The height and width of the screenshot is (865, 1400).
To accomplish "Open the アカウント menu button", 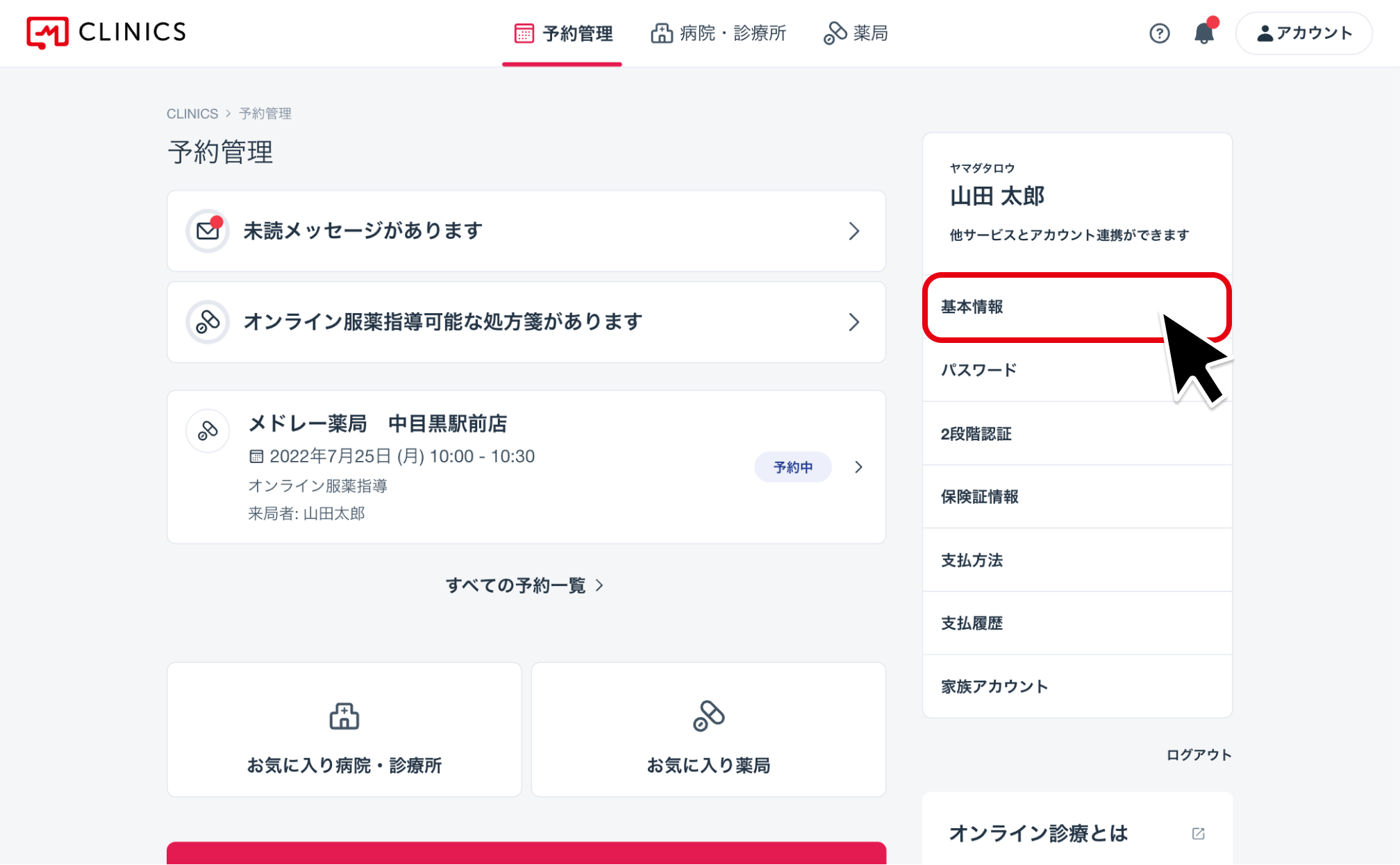I will [x=1304, y=33].
